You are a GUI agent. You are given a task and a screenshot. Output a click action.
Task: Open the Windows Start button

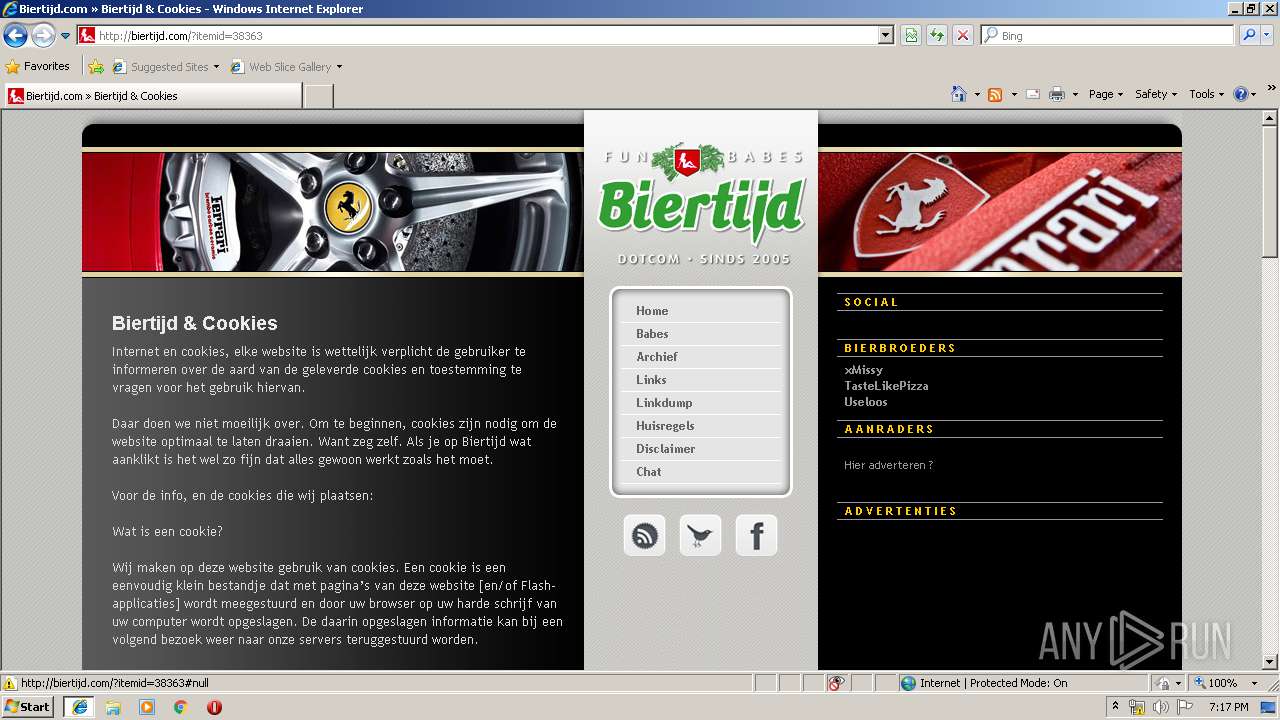27,706
